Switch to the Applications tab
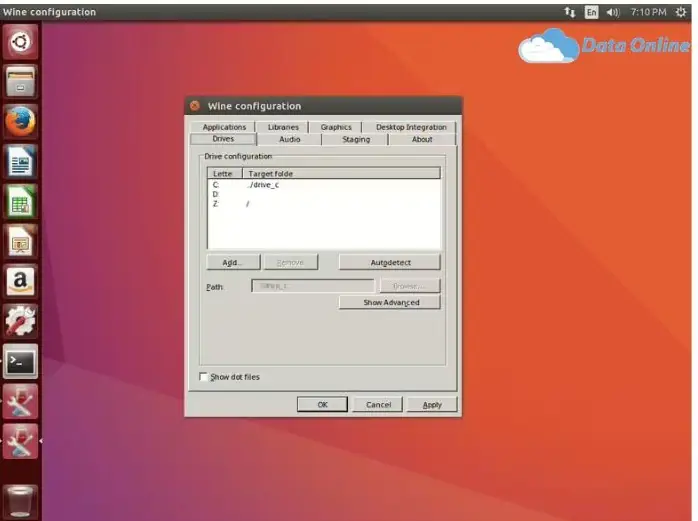 [x=224, y=127]
